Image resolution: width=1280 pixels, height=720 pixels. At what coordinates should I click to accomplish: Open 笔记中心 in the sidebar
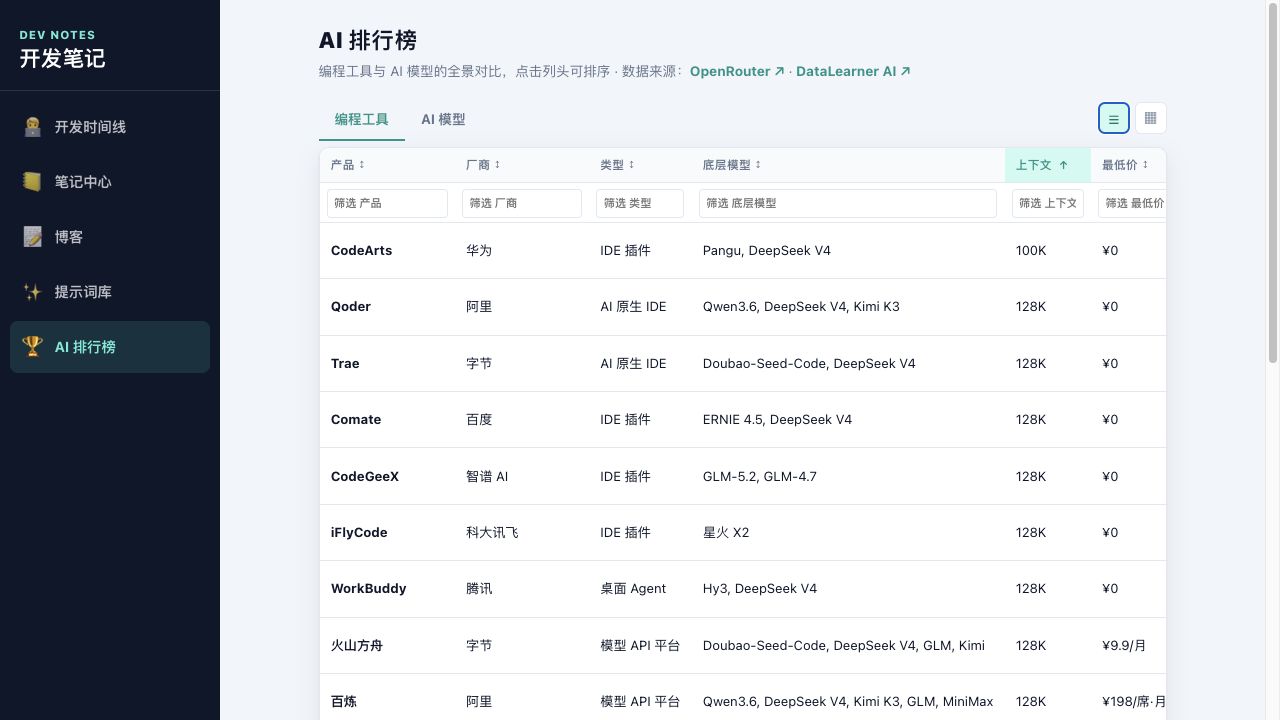pos(110,182)
